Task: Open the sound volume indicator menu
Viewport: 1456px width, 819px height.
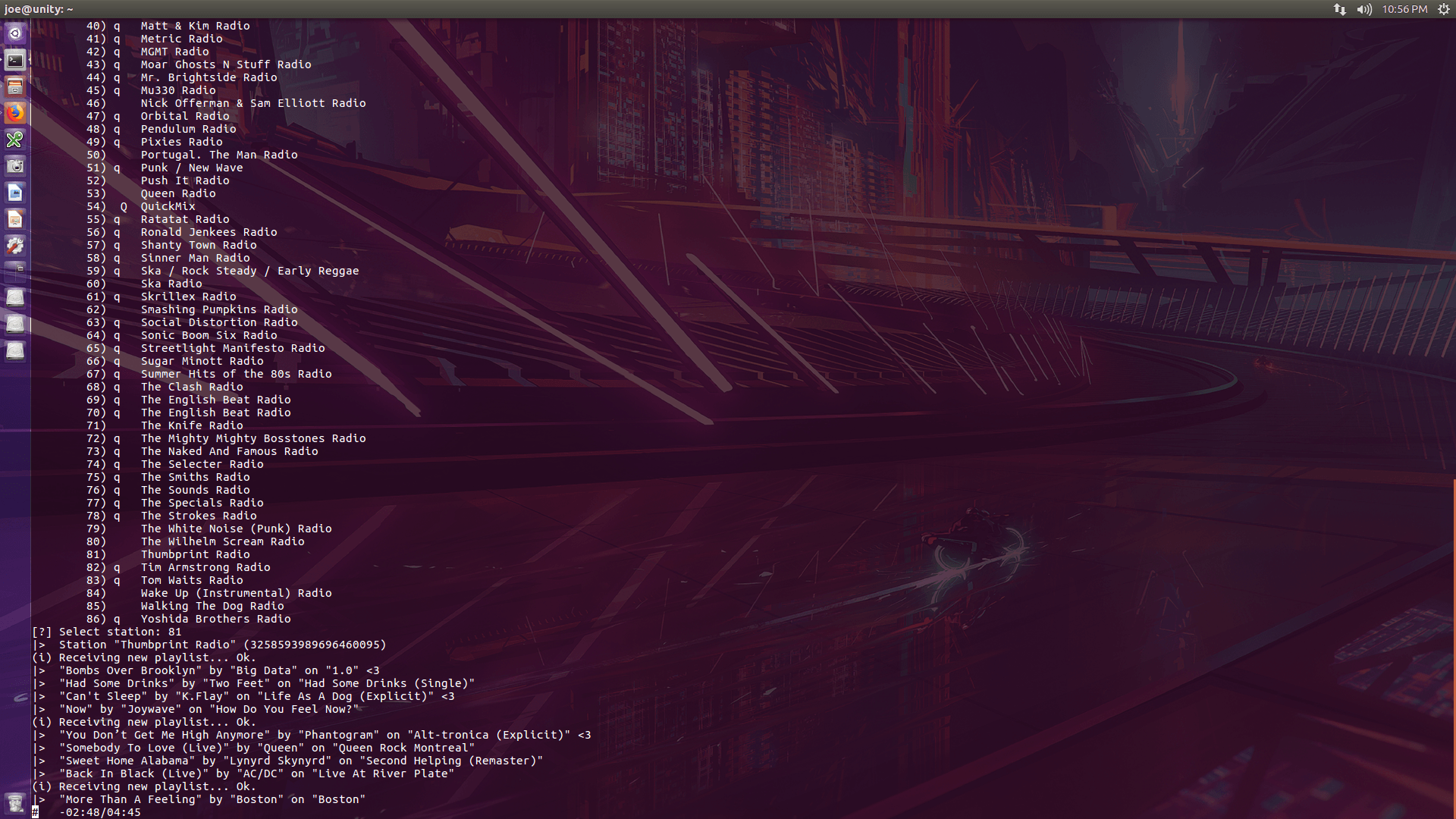Action: click(x=1364, y=9)
